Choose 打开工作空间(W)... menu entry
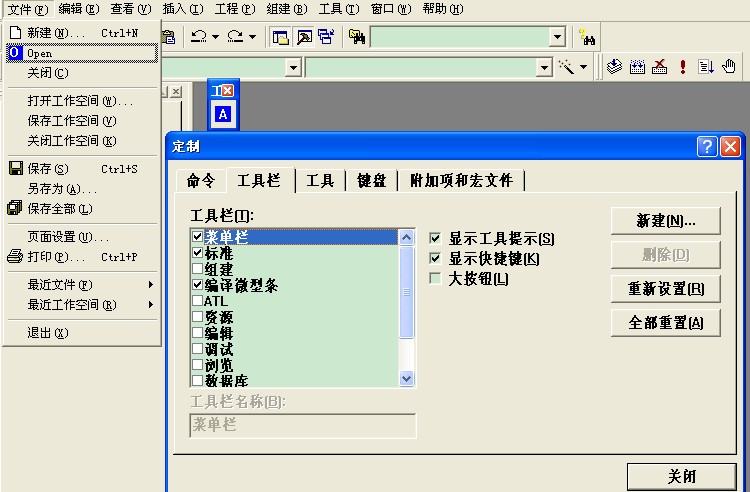750x492 pixels. pyautogui.click(x=81, y=100)
